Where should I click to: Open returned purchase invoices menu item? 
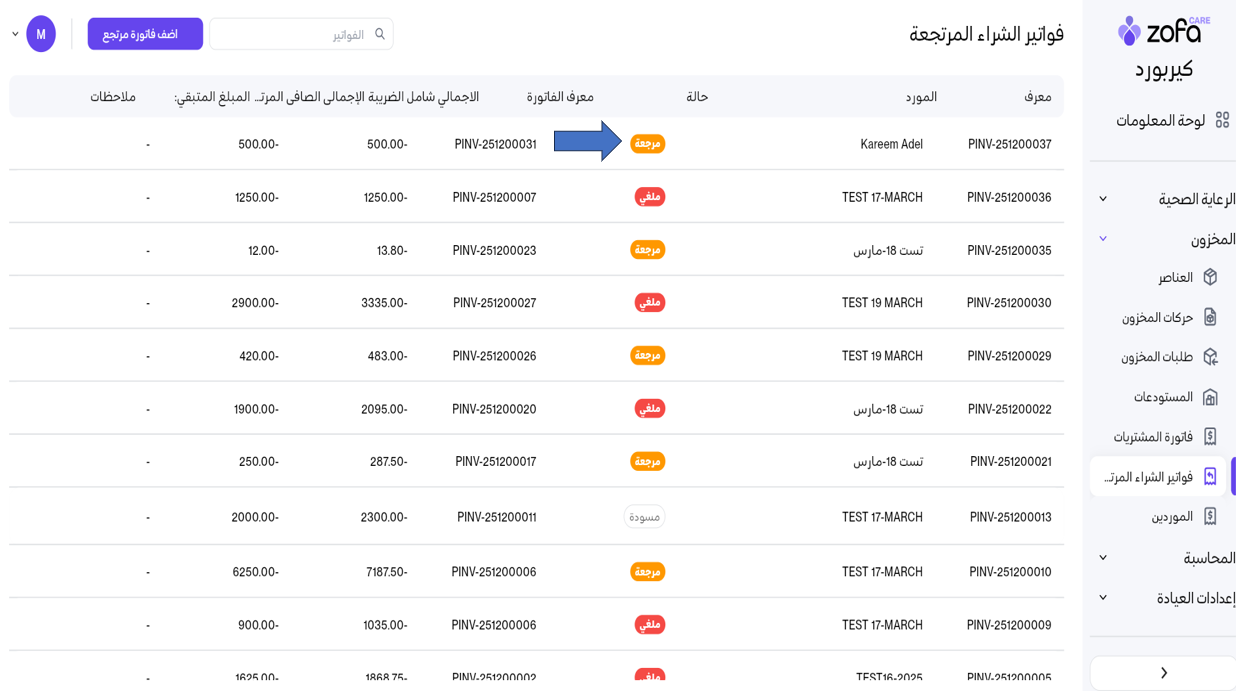coord(1150,477)
